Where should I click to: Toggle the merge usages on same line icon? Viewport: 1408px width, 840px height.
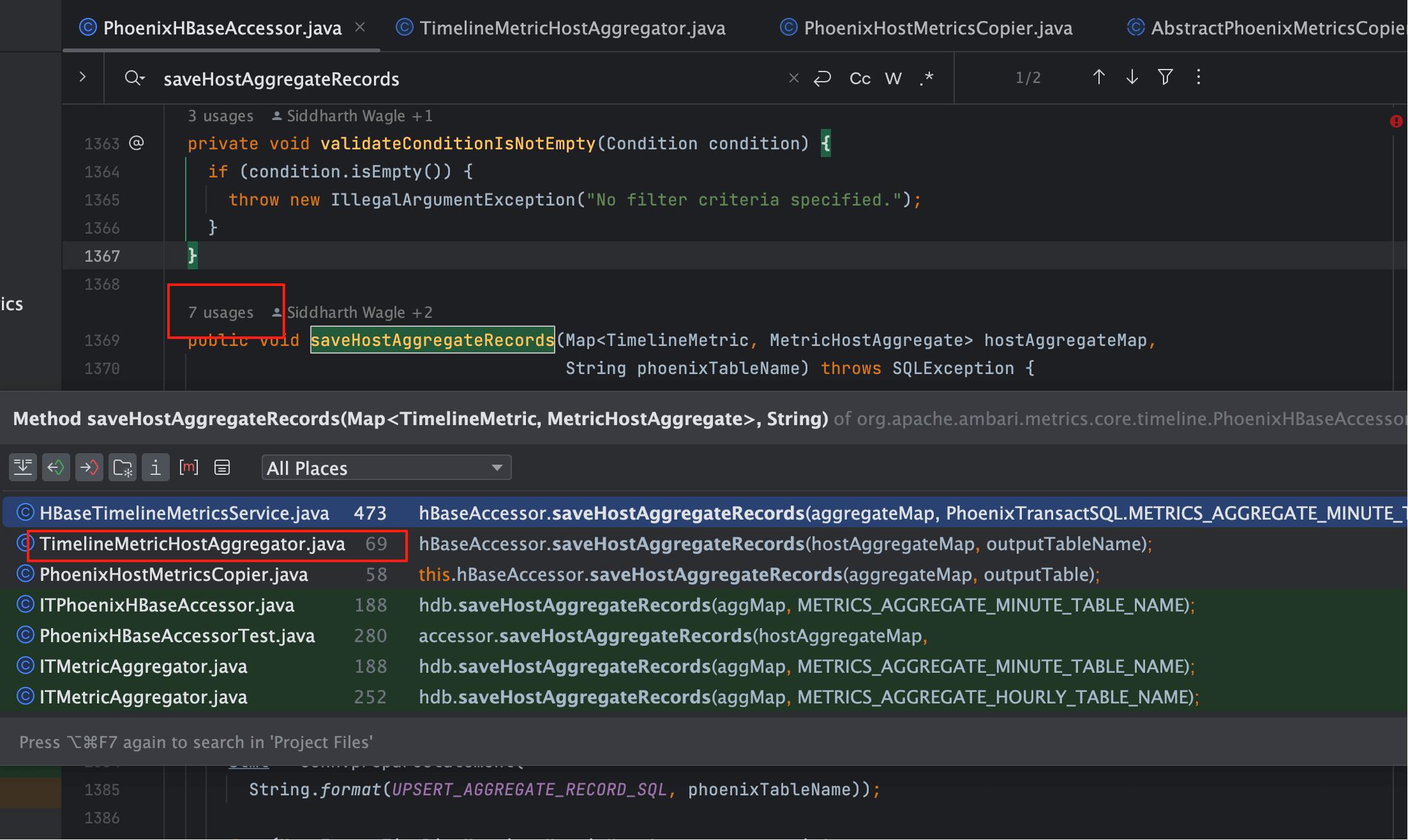pos(23,468)
